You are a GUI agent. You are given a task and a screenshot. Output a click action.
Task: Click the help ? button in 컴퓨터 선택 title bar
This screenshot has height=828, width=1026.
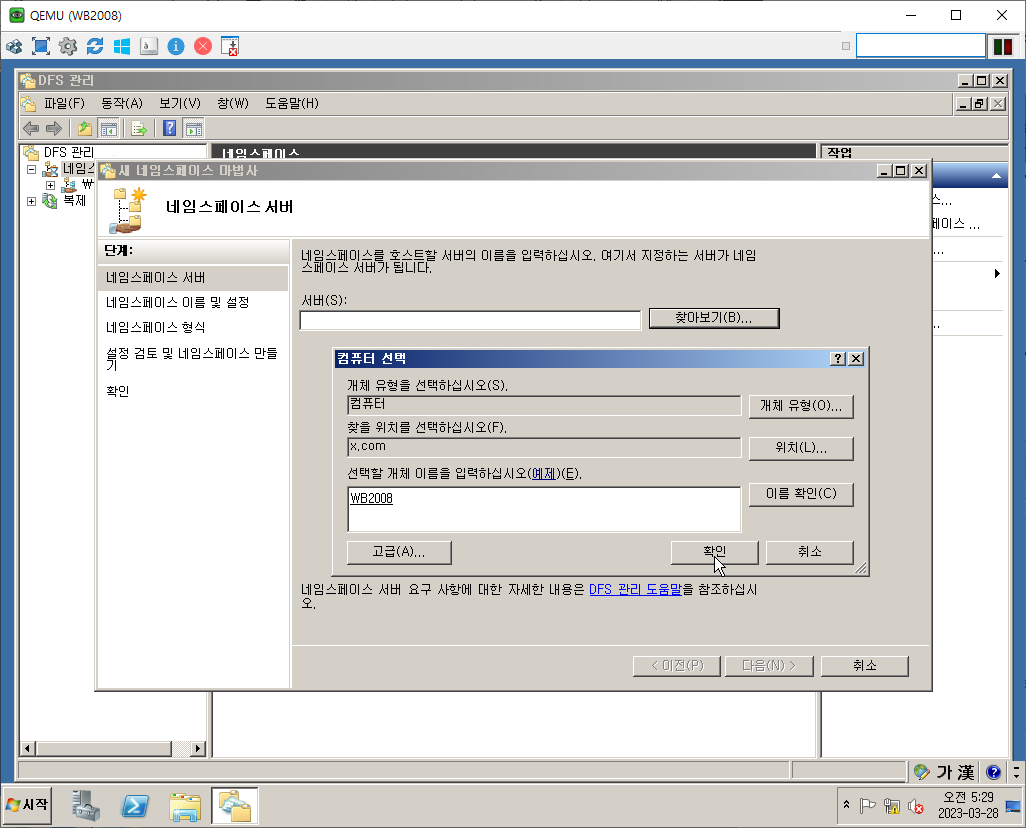(x=838, y=359)
